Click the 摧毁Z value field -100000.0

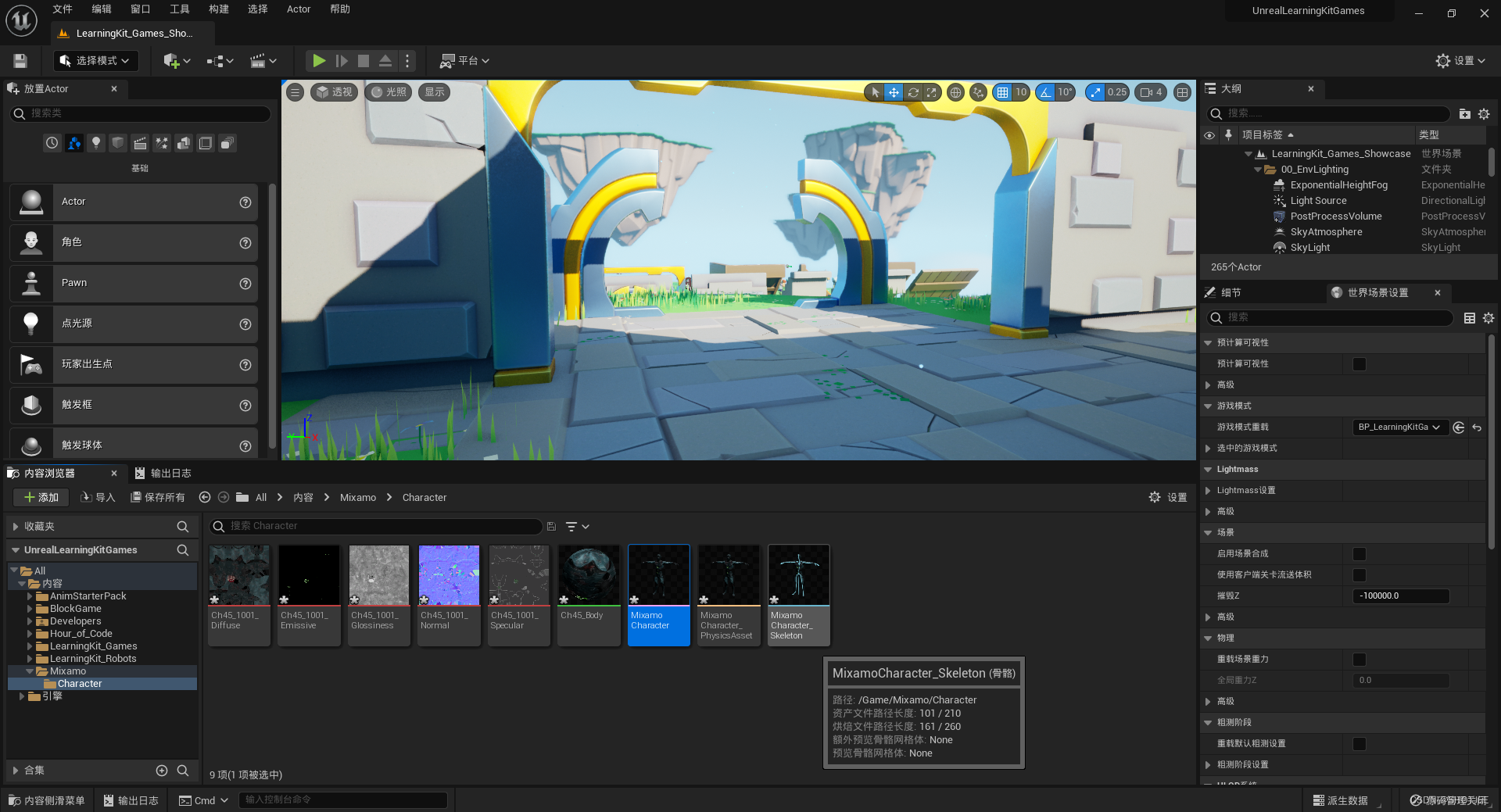tap(1401, 596)
